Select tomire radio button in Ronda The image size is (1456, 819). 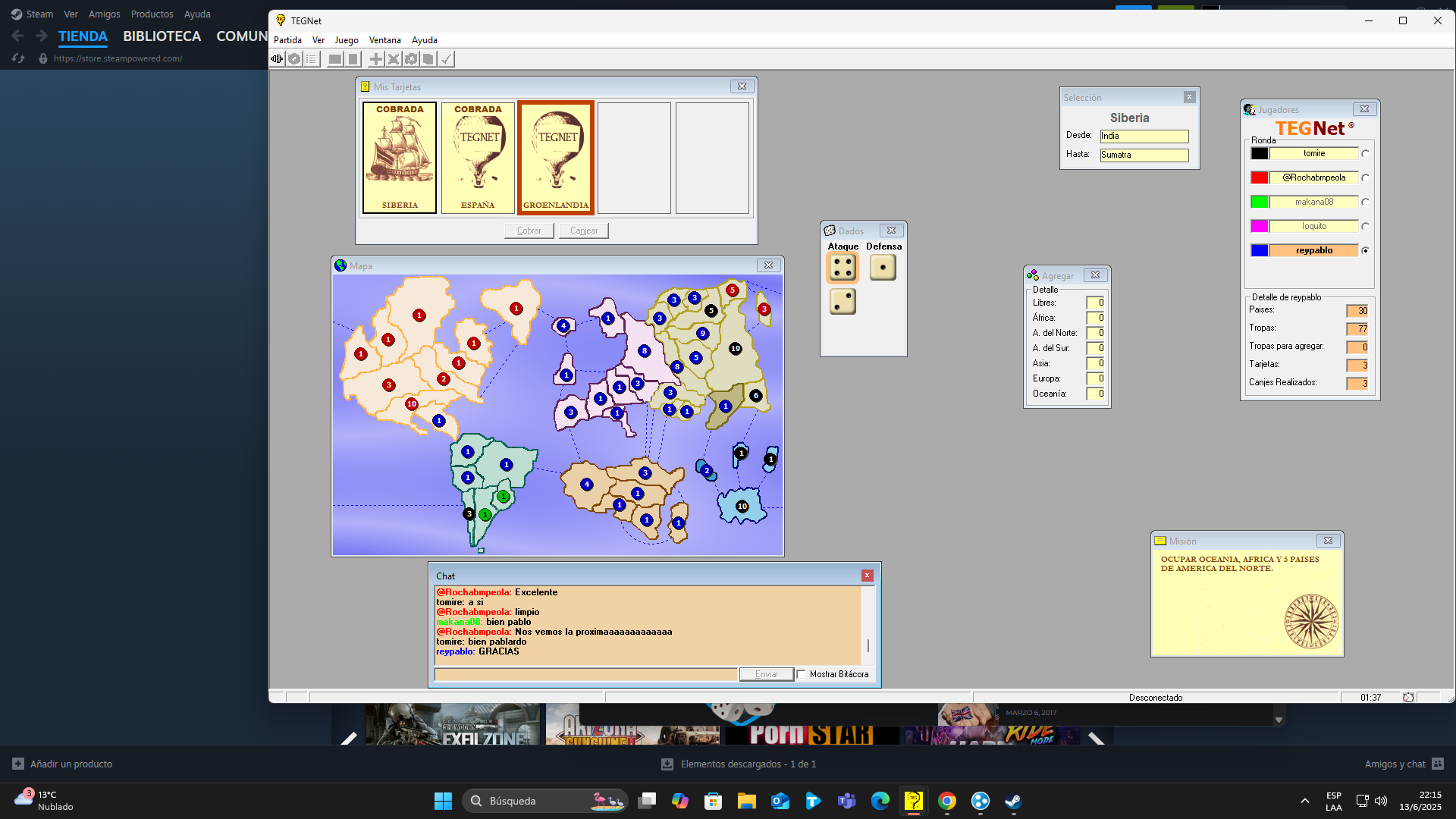1365,154
